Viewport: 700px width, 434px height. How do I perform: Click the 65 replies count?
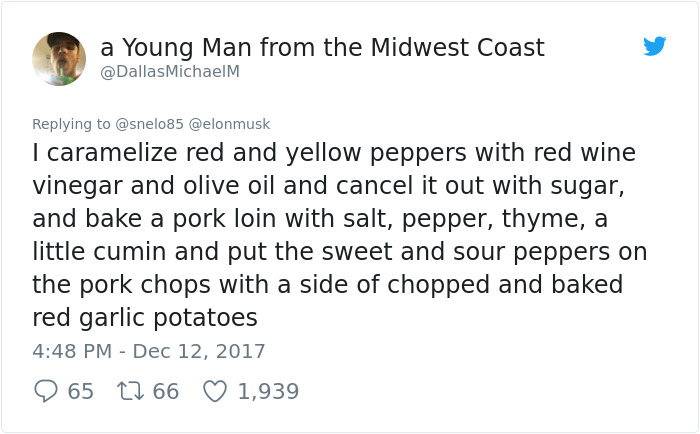80,391
